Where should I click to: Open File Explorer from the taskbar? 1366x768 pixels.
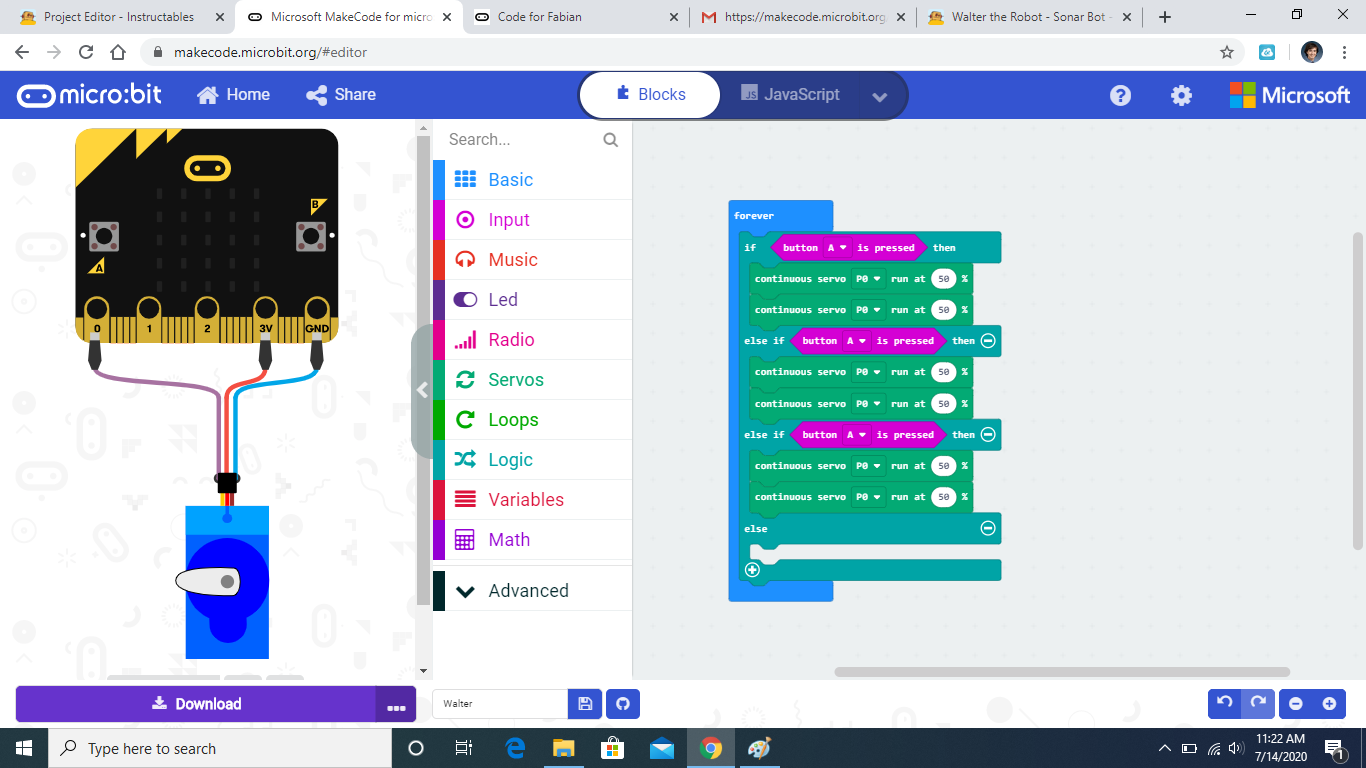564,748
